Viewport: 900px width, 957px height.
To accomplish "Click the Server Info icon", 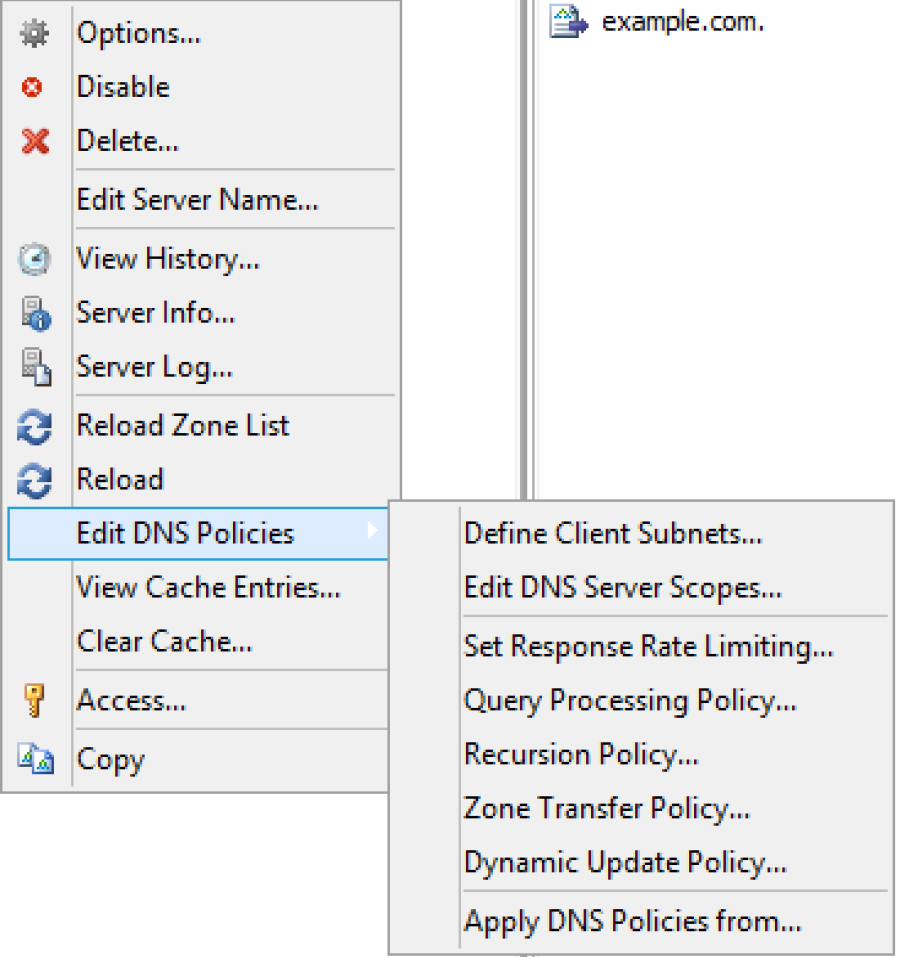I will click(x=35, y=314).
